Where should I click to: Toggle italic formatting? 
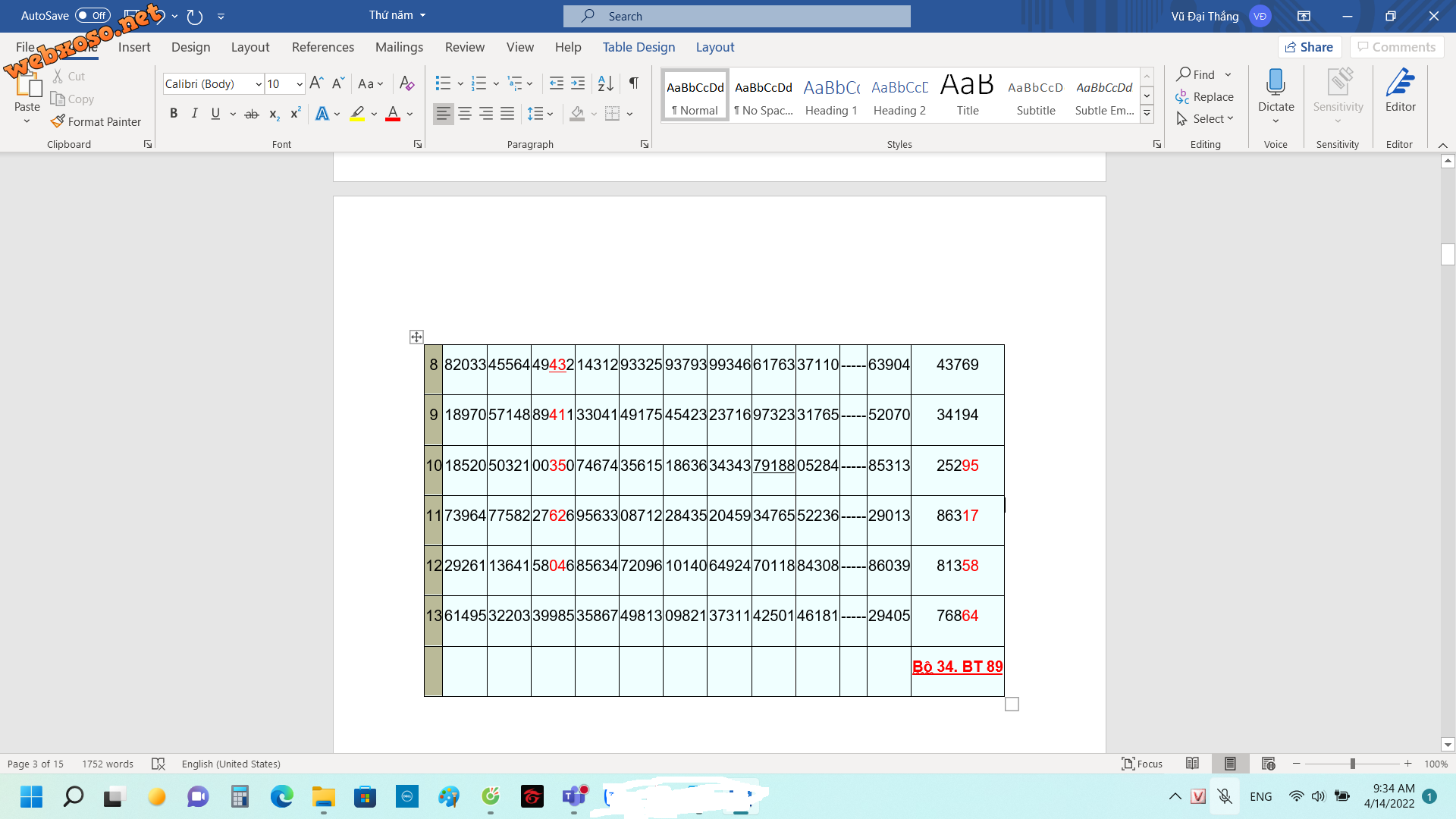click(x=194, y=114)
